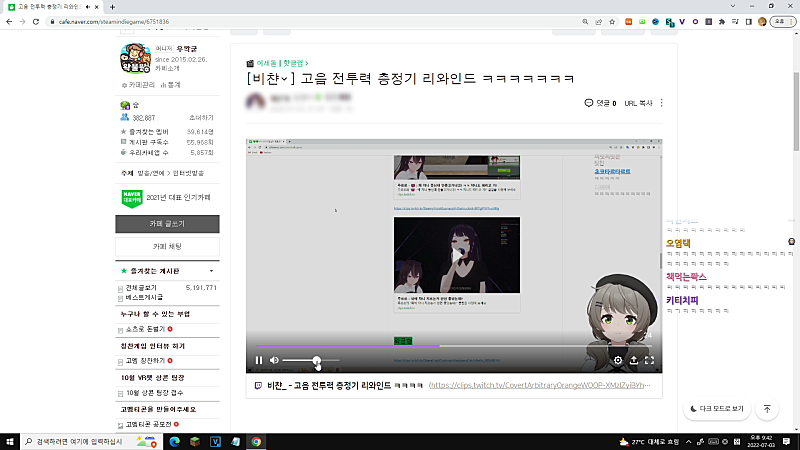Open the notification center icon
This screenshot has width=800, height=450.
[786, 442]
